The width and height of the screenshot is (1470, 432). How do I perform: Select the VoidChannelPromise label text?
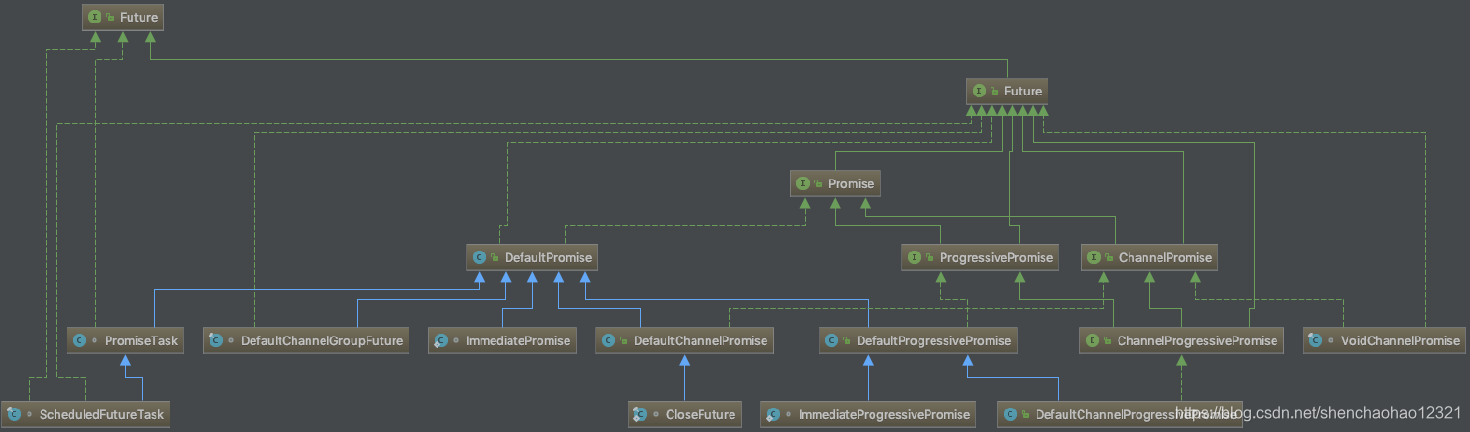(1401, 340)
